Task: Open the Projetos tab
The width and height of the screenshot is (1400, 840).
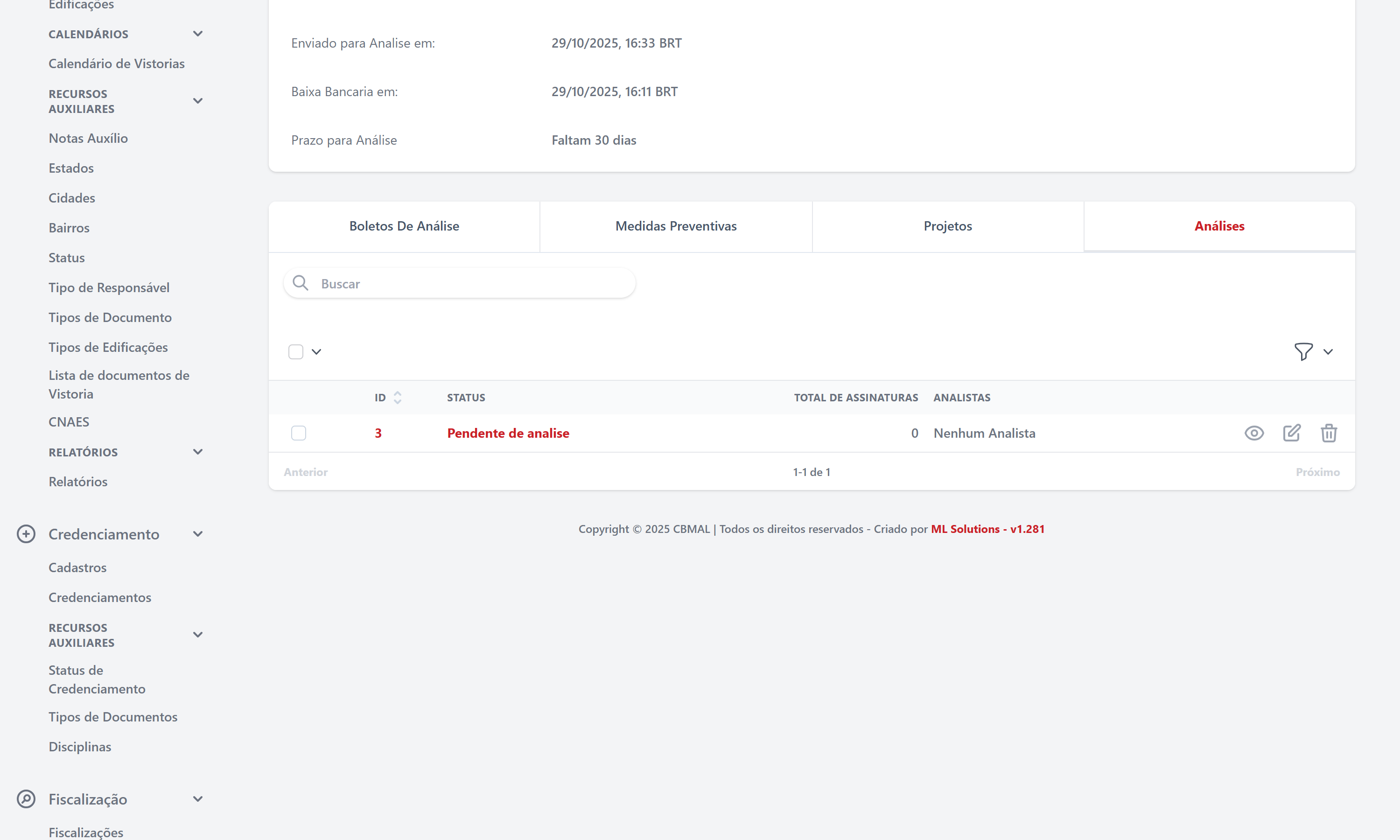Action: [947, 226]
